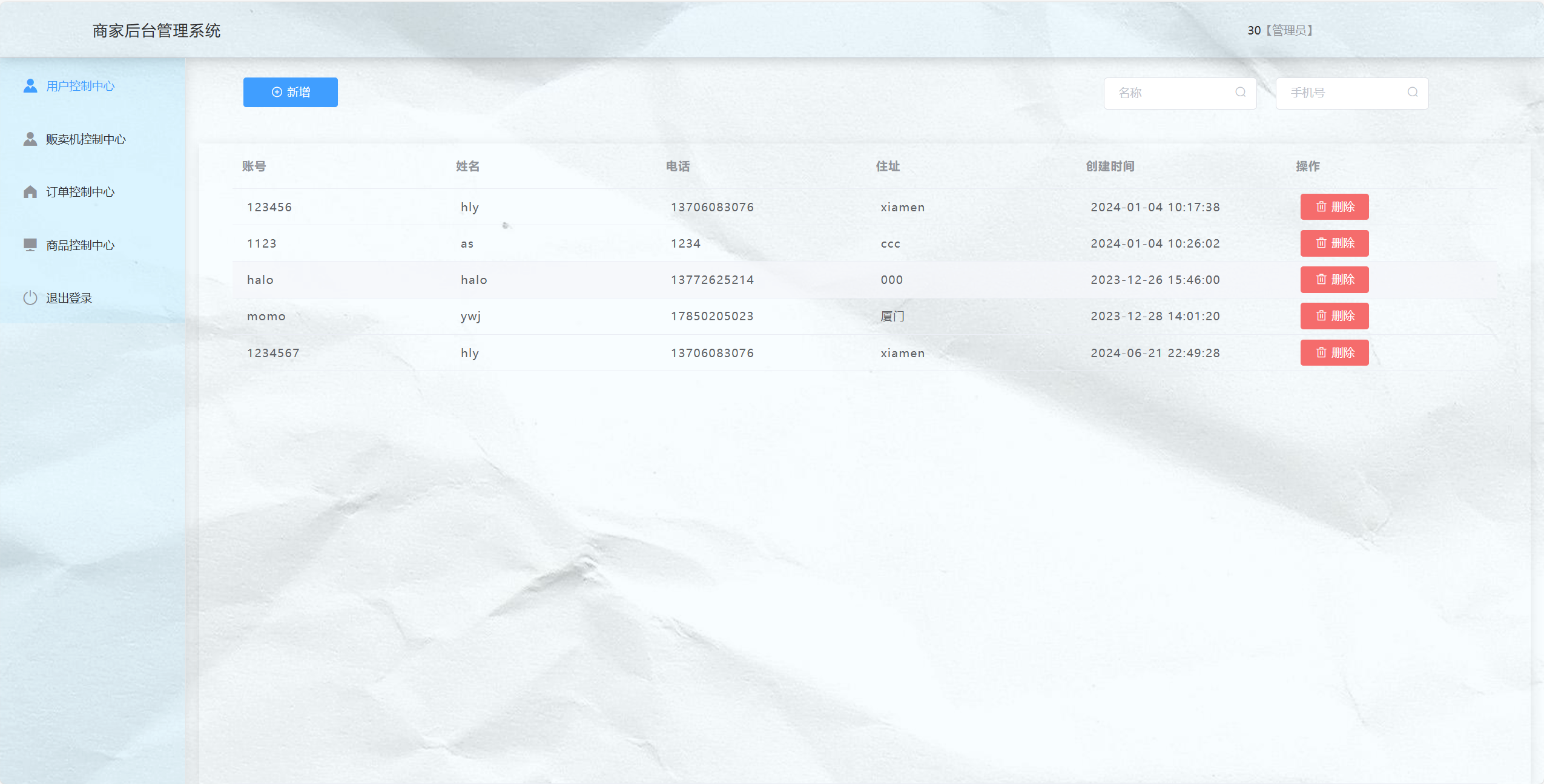Click search magnifier in 名称 field
This screenshot has width=1544, height=784.
click(1240, 93)
